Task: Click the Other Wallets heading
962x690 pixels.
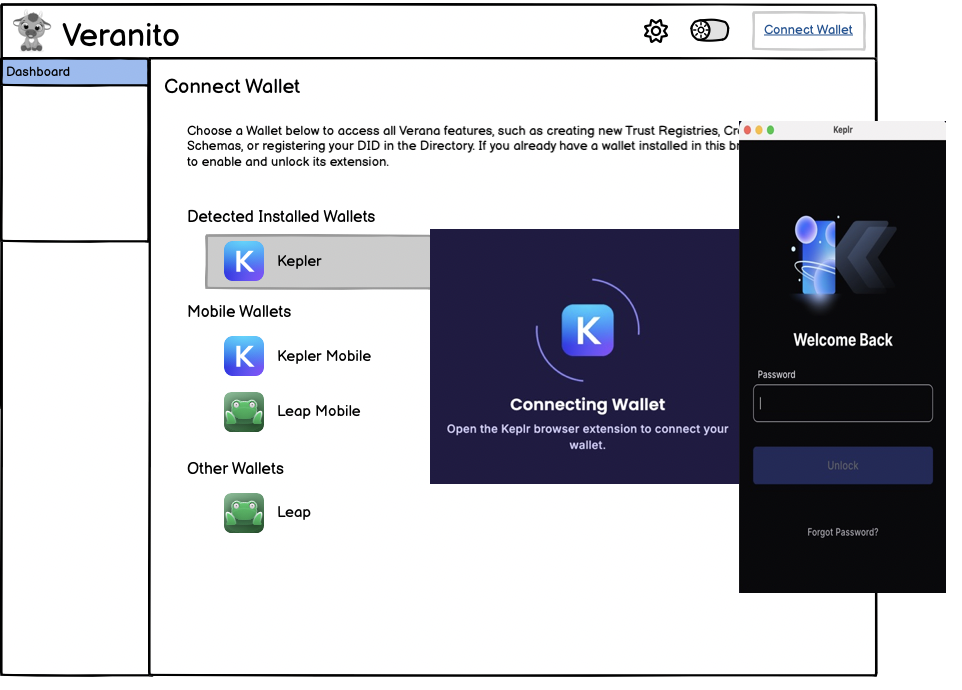Action: pyautogui.click(x=236, y=469)
